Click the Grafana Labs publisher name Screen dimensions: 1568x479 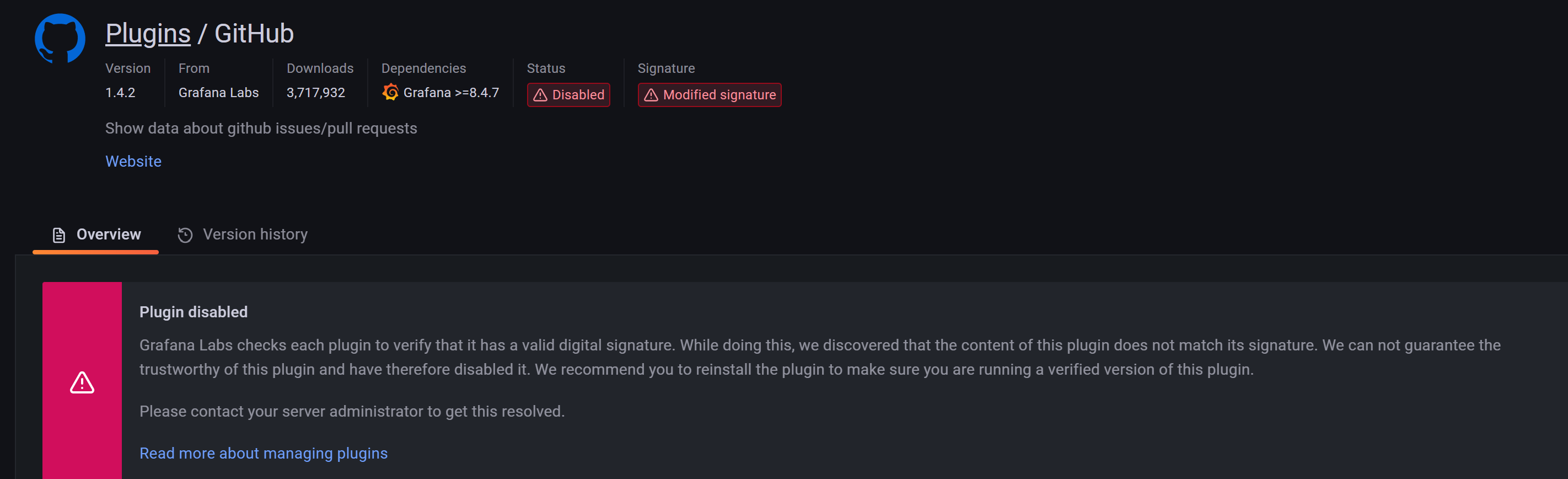coord(218,93)
